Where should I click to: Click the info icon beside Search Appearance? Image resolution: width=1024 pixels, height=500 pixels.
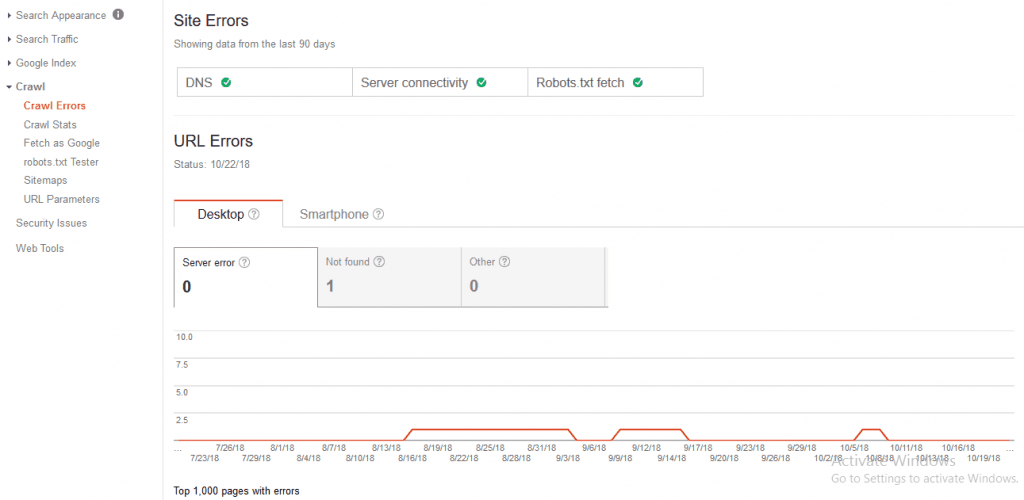(x=118, y=14)
